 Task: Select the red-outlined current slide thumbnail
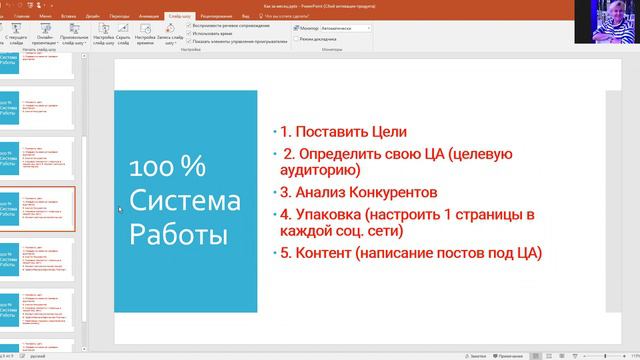37,209
